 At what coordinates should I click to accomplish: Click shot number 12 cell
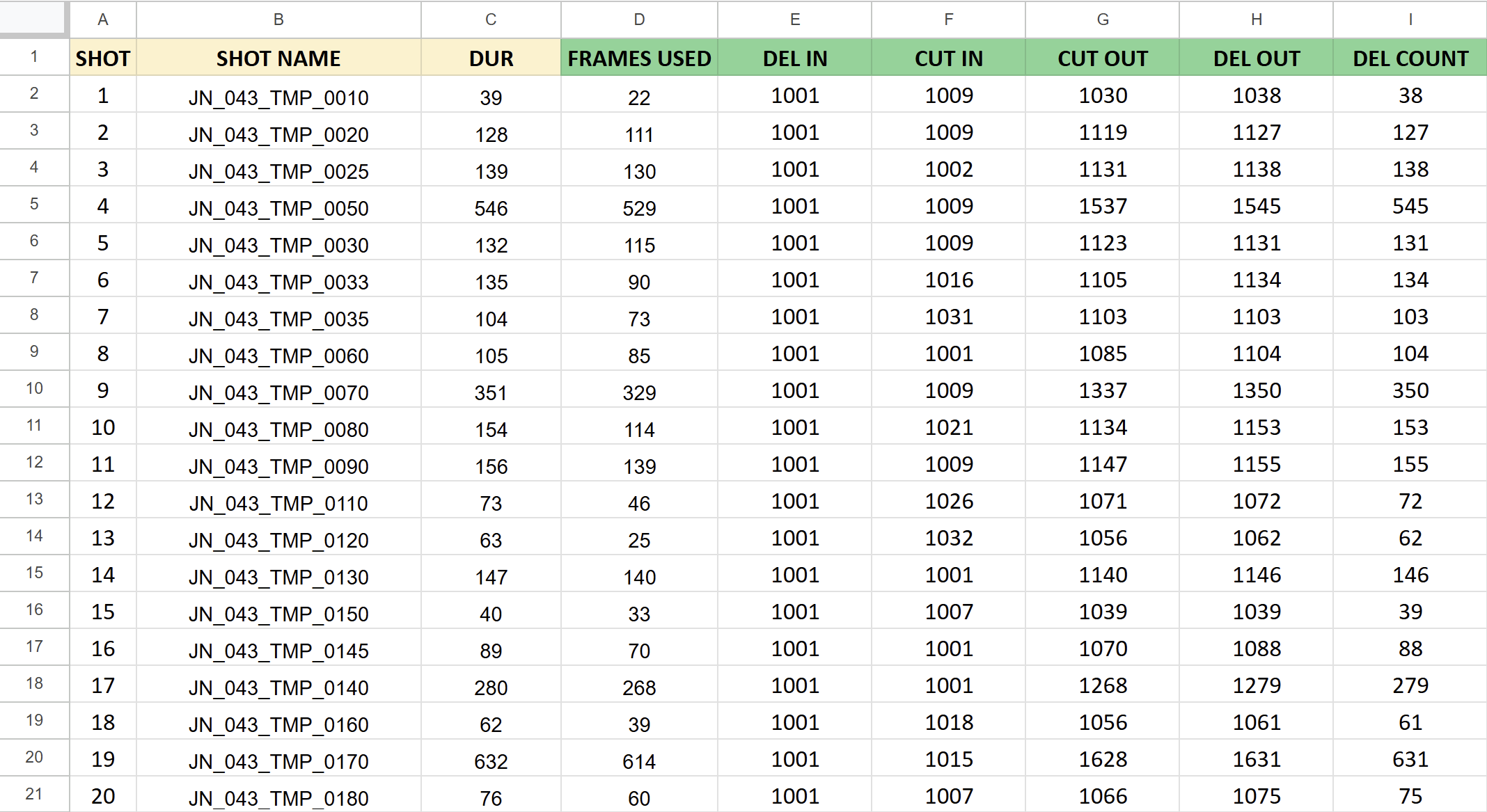click(103, 502)
